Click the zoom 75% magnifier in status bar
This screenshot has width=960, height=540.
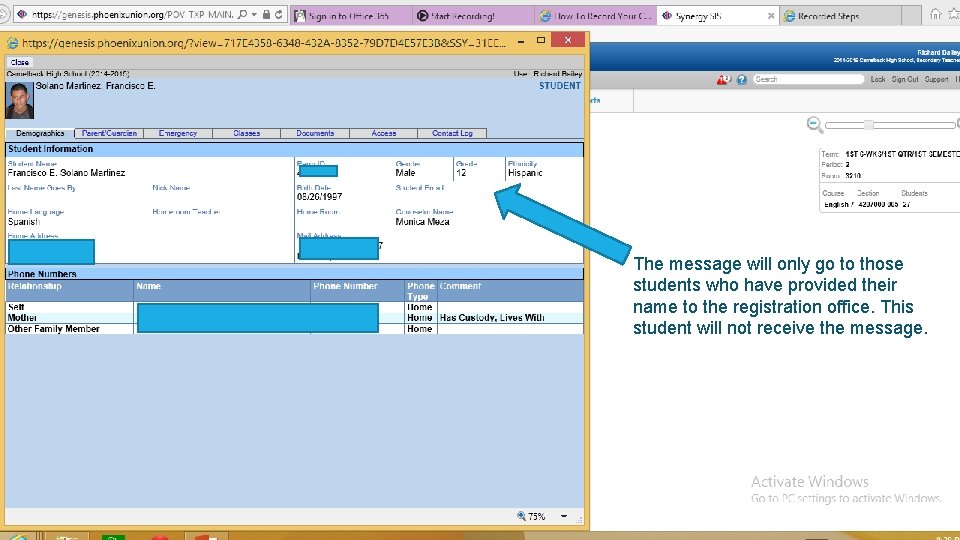(521, 516)
